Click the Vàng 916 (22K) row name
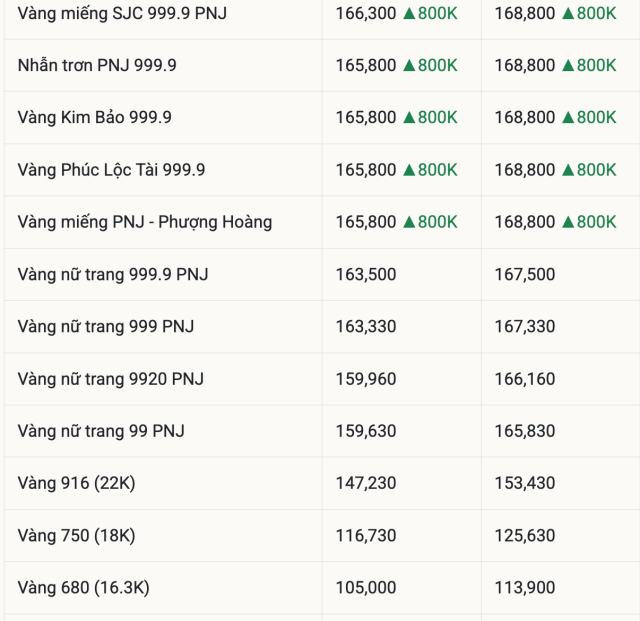The image size is (640, 621). pyautogui.click(x=76, y=483)
